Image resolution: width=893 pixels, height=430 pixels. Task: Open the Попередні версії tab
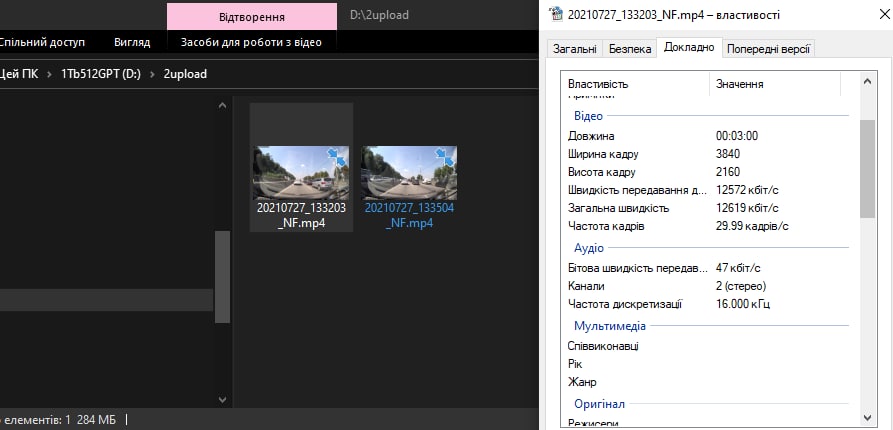[x=768, y=49]
